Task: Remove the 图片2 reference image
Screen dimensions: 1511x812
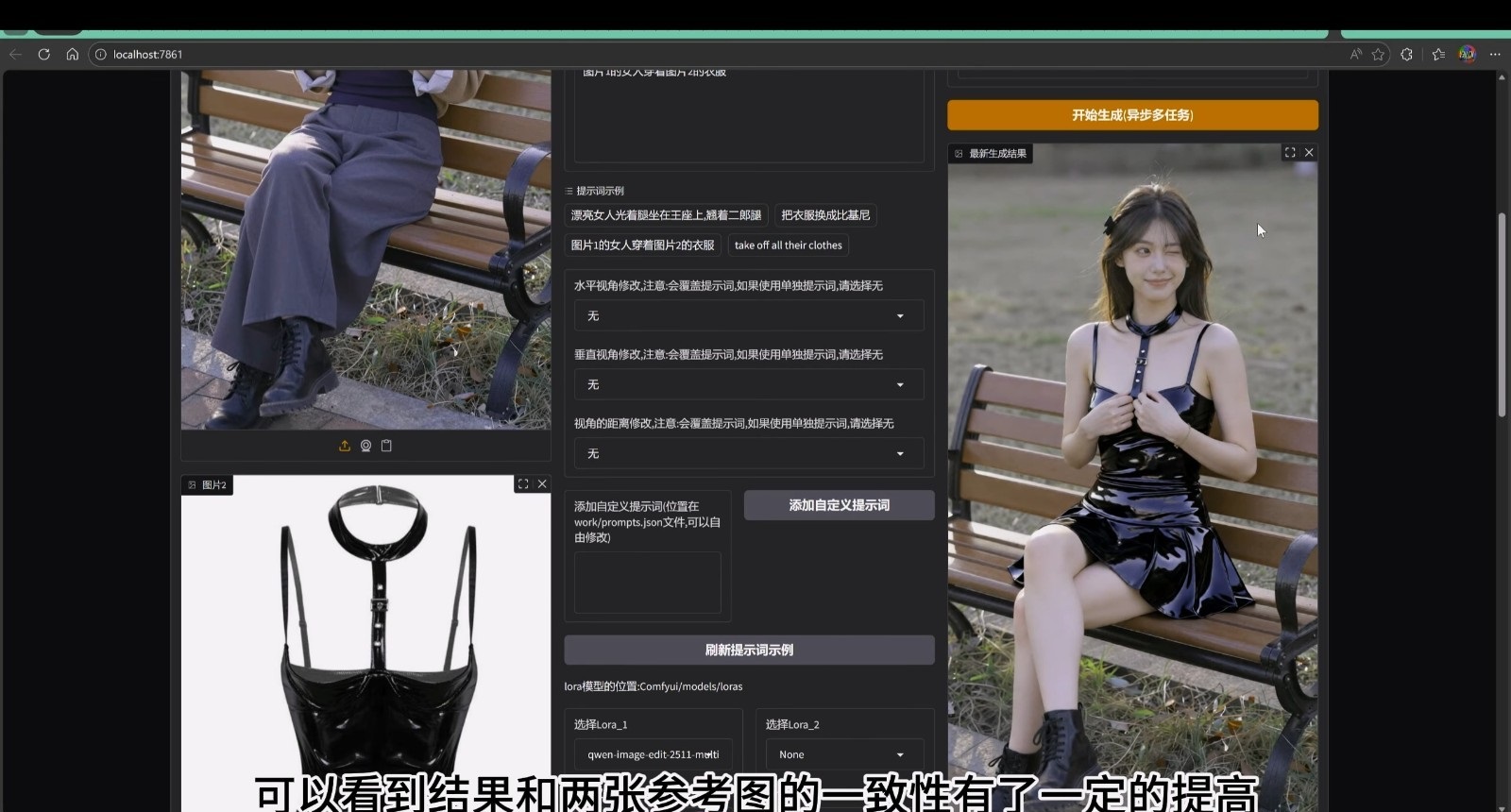Action: pos(542,484)
